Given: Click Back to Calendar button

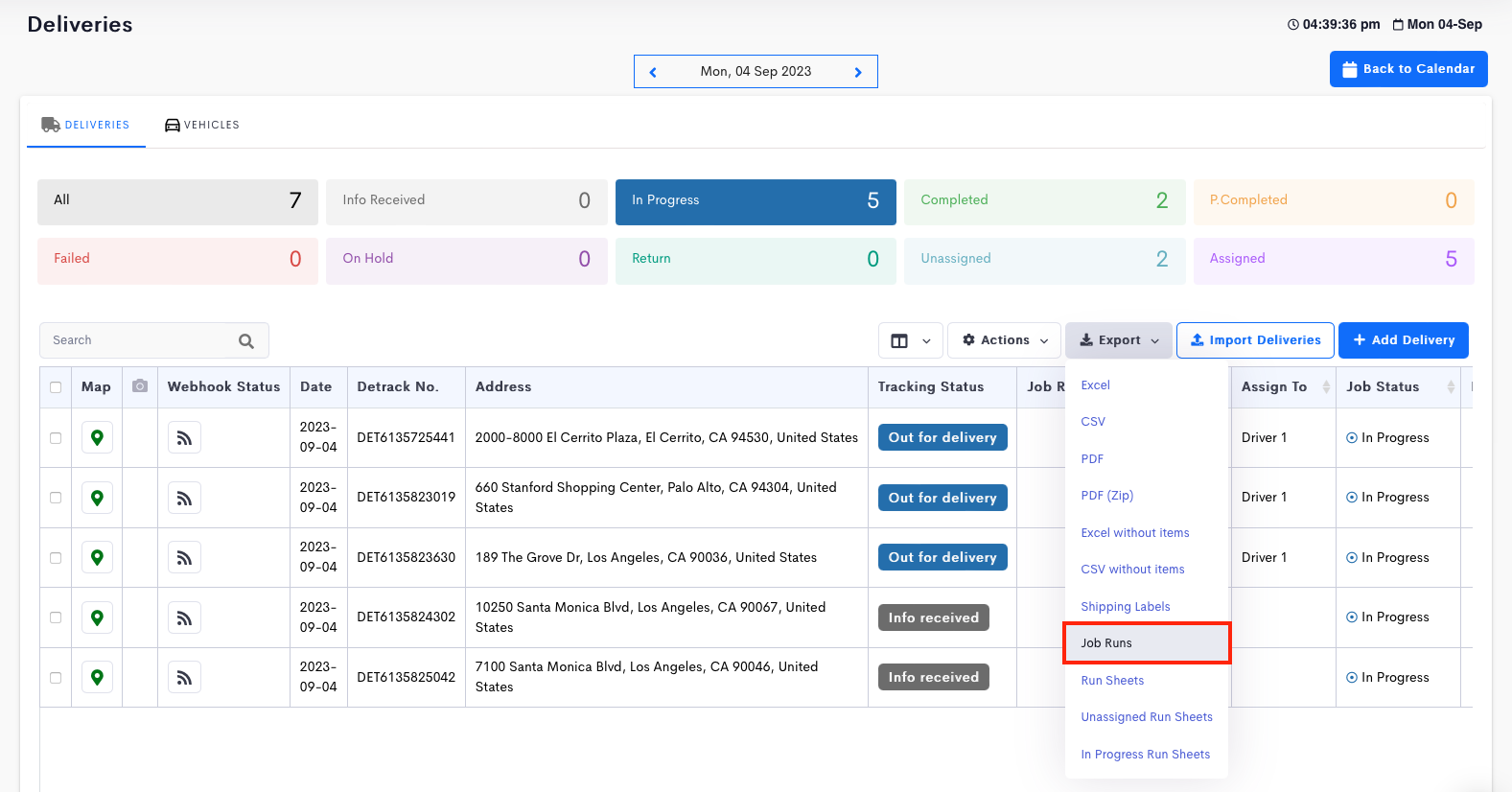Looking at the screenshot, I should tap(1408, 69).
